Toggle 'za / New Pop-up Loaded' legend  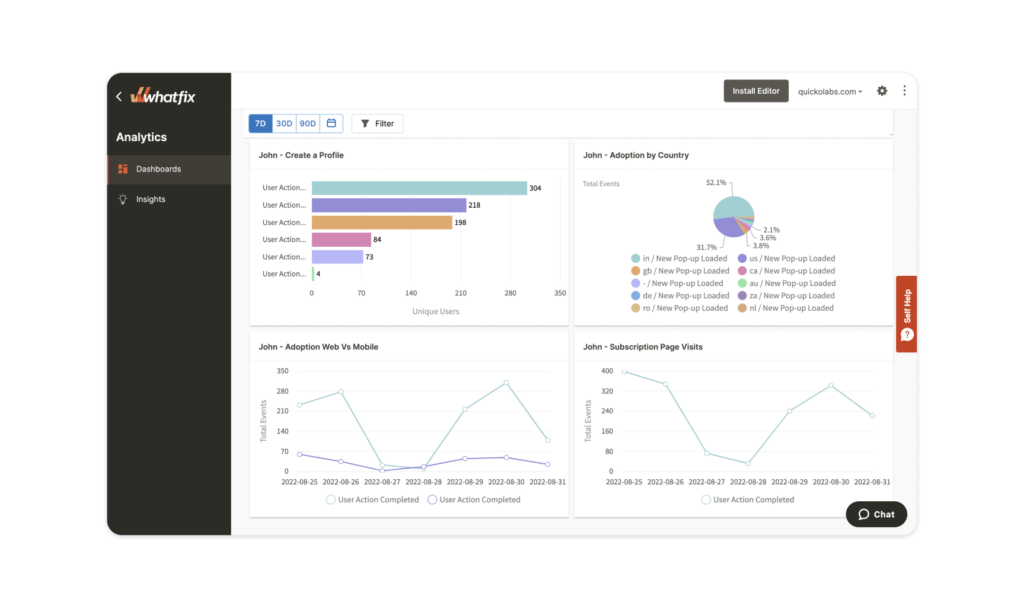tap(786, 296)
